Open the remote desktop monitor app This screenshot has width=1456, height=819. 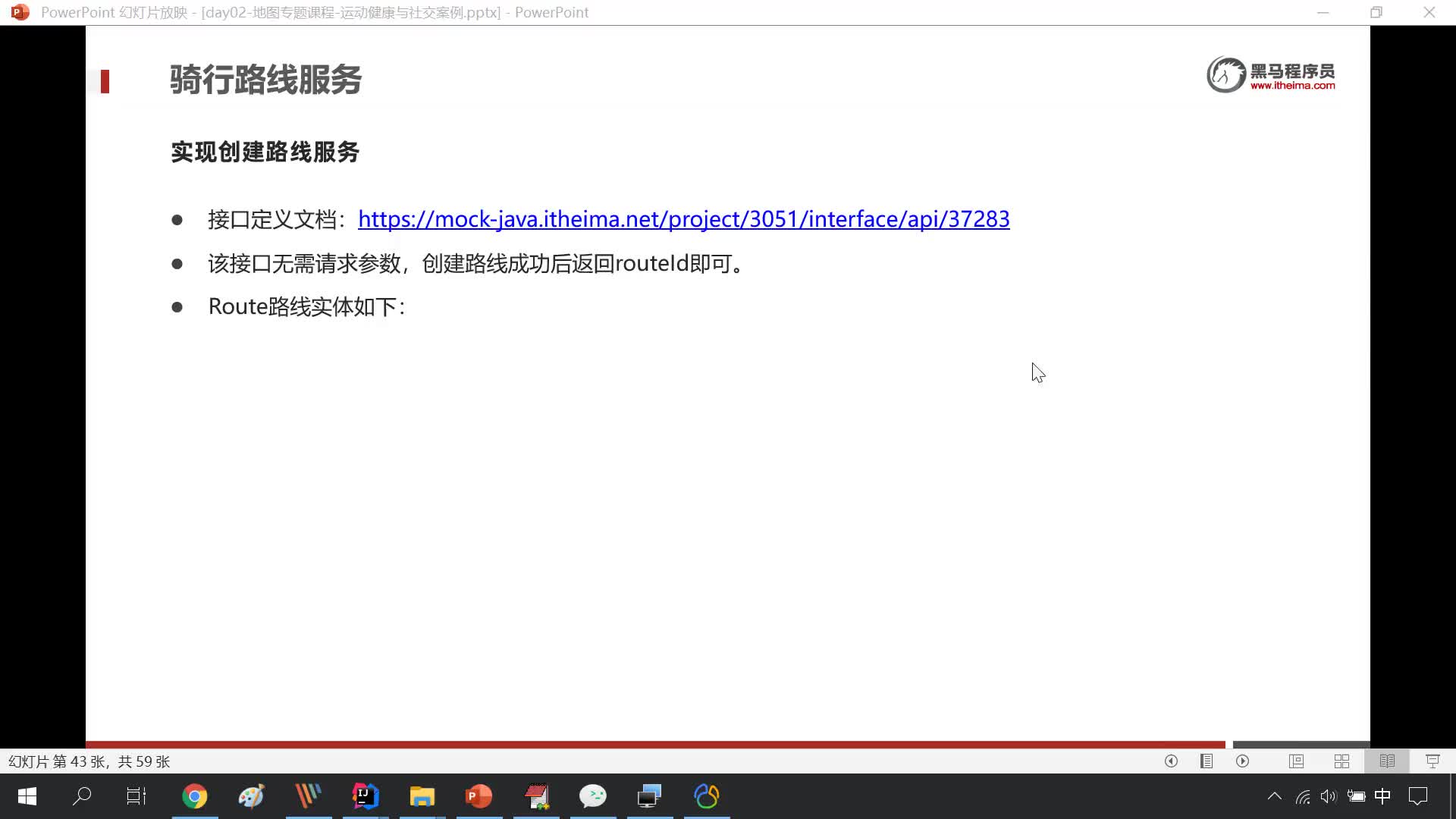(650, 796)
